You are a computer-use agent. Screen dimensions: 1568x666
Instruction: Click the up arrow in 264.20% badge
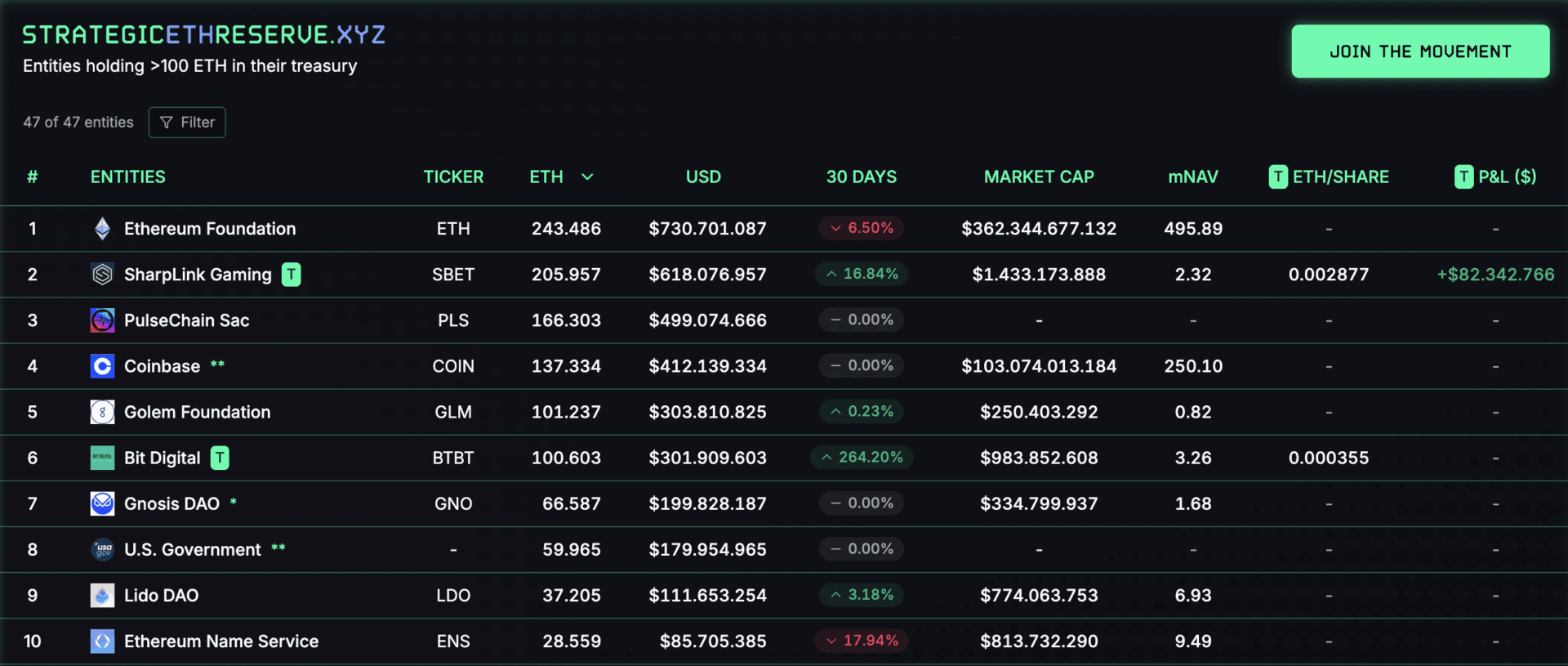pyautogui.click(x=826, y=457)
